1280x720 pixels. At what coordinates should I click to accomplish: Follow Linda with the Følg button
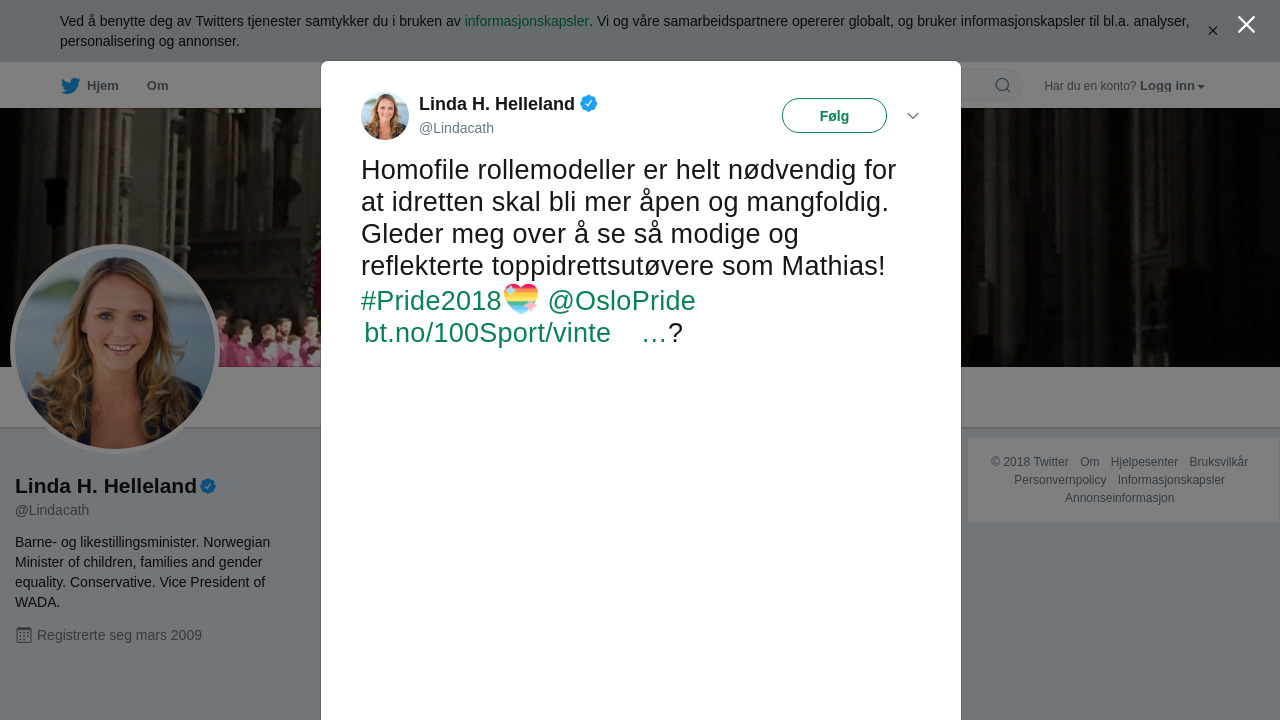834,115
